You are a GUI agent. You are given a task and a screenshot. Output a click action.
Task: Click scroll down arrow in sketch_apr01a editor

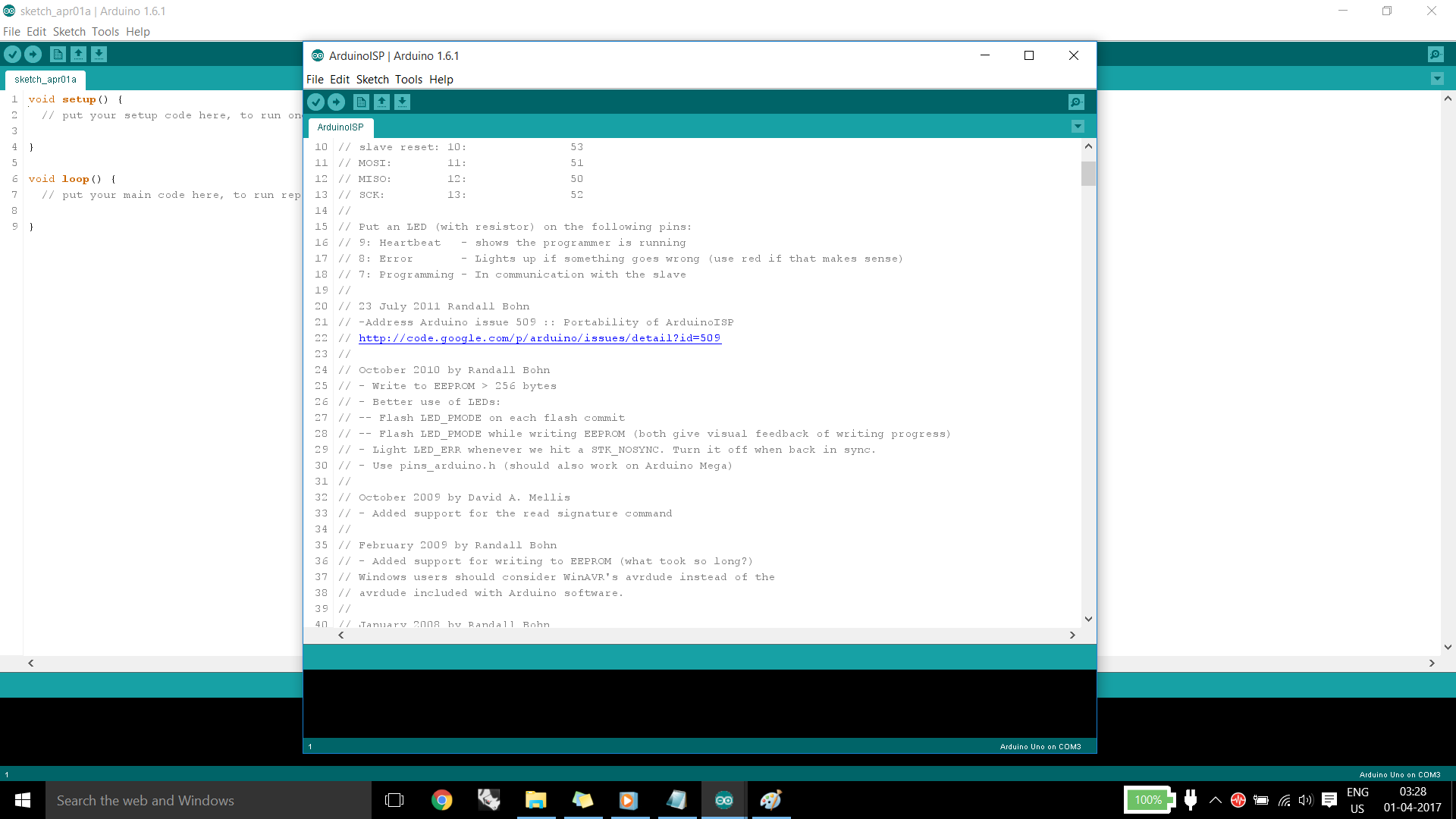[1448, 647]
